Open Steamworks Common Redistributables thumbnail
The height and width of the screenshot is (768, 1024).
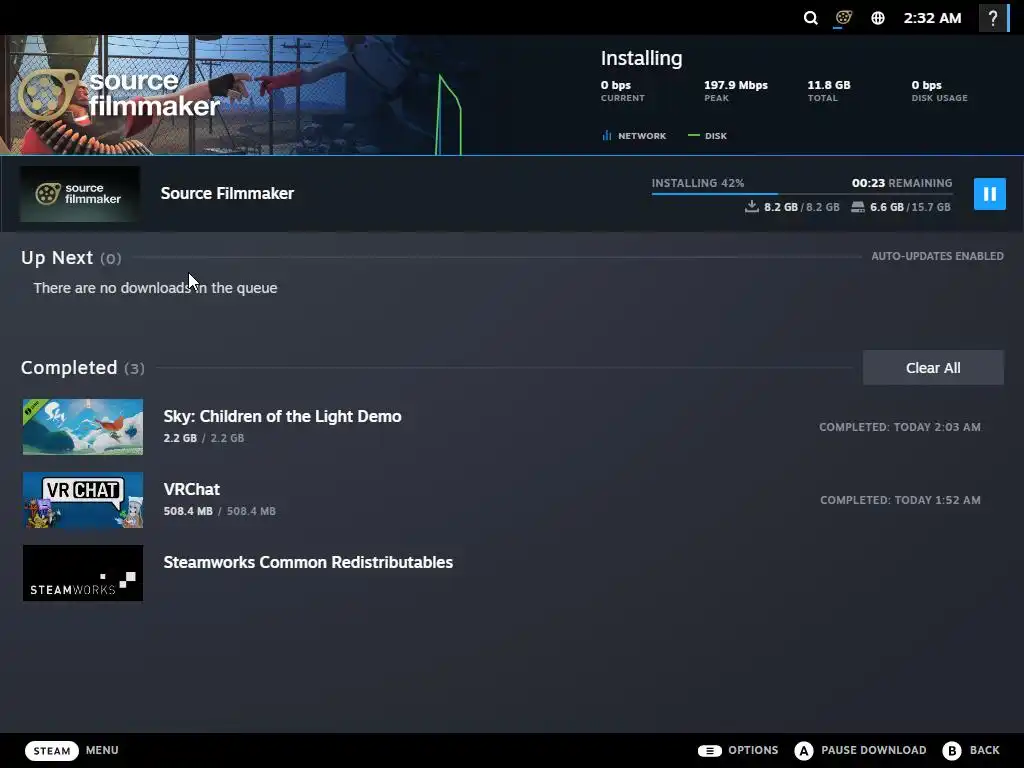pyautogui.click(x=83, y=573)
